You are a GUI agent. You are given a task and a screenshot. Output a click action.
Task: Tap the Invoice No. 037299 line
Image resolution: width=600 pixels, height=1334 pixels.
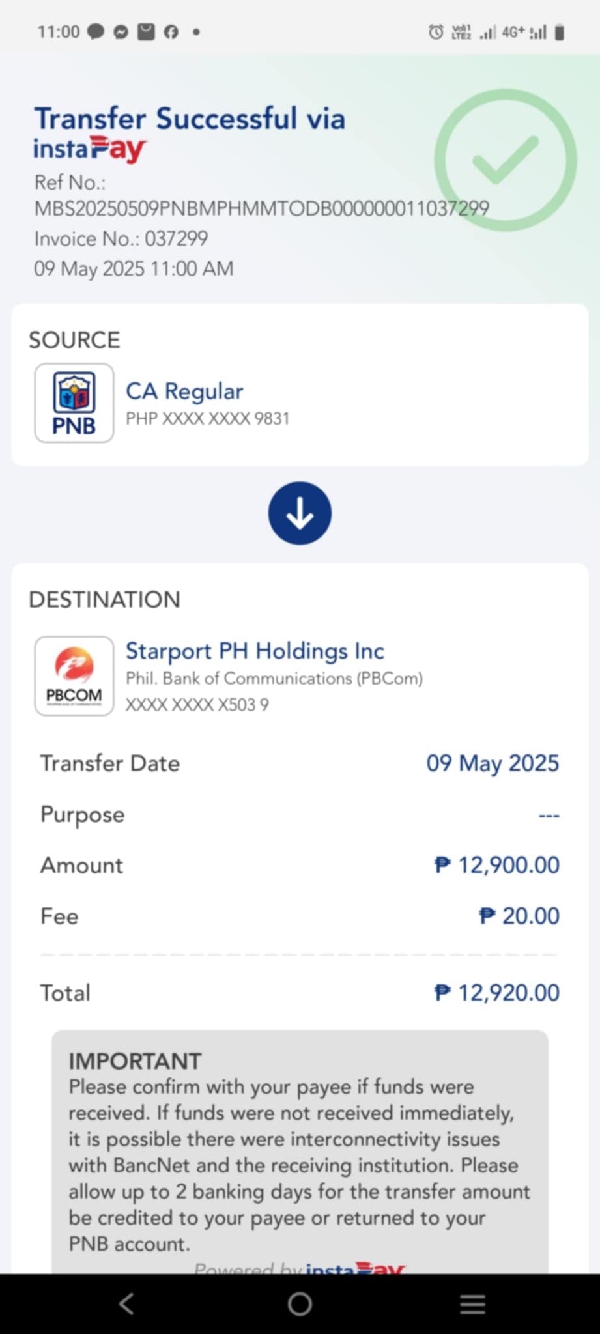[x=121, y=239]
